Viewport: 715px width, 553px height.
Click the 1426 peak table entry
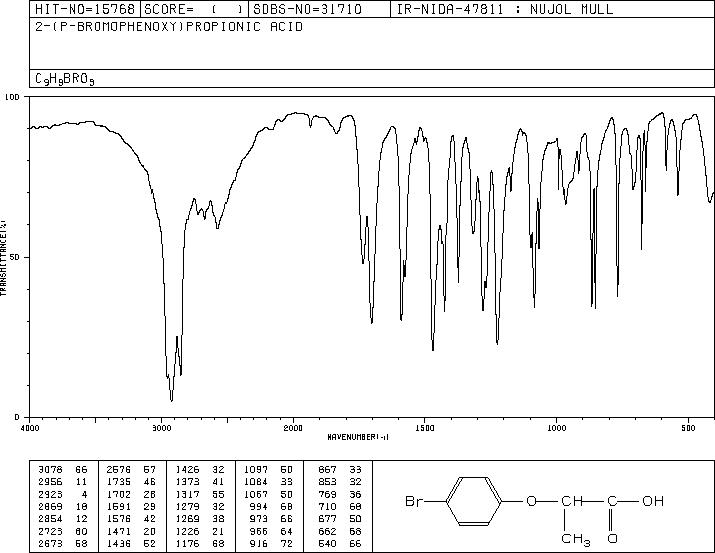187,470
